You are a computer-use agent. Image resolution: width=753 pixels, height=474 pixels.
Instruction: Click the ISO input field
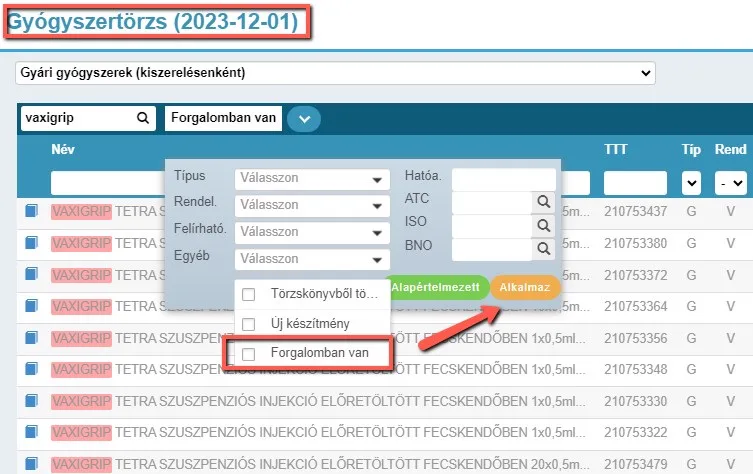point(492,226)
